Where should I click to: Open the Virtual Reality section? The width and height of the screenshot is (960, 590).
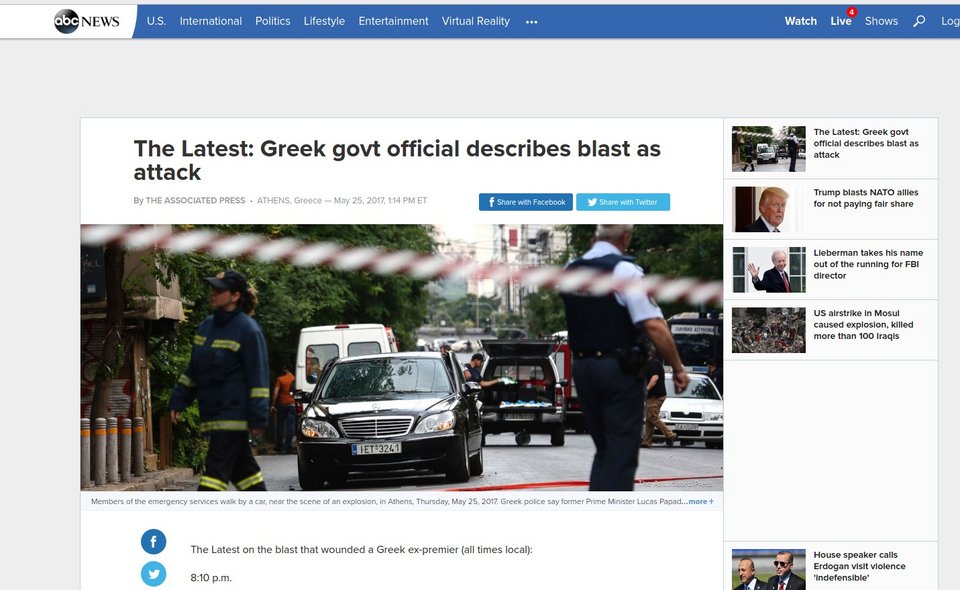click(x=476, y=20)
